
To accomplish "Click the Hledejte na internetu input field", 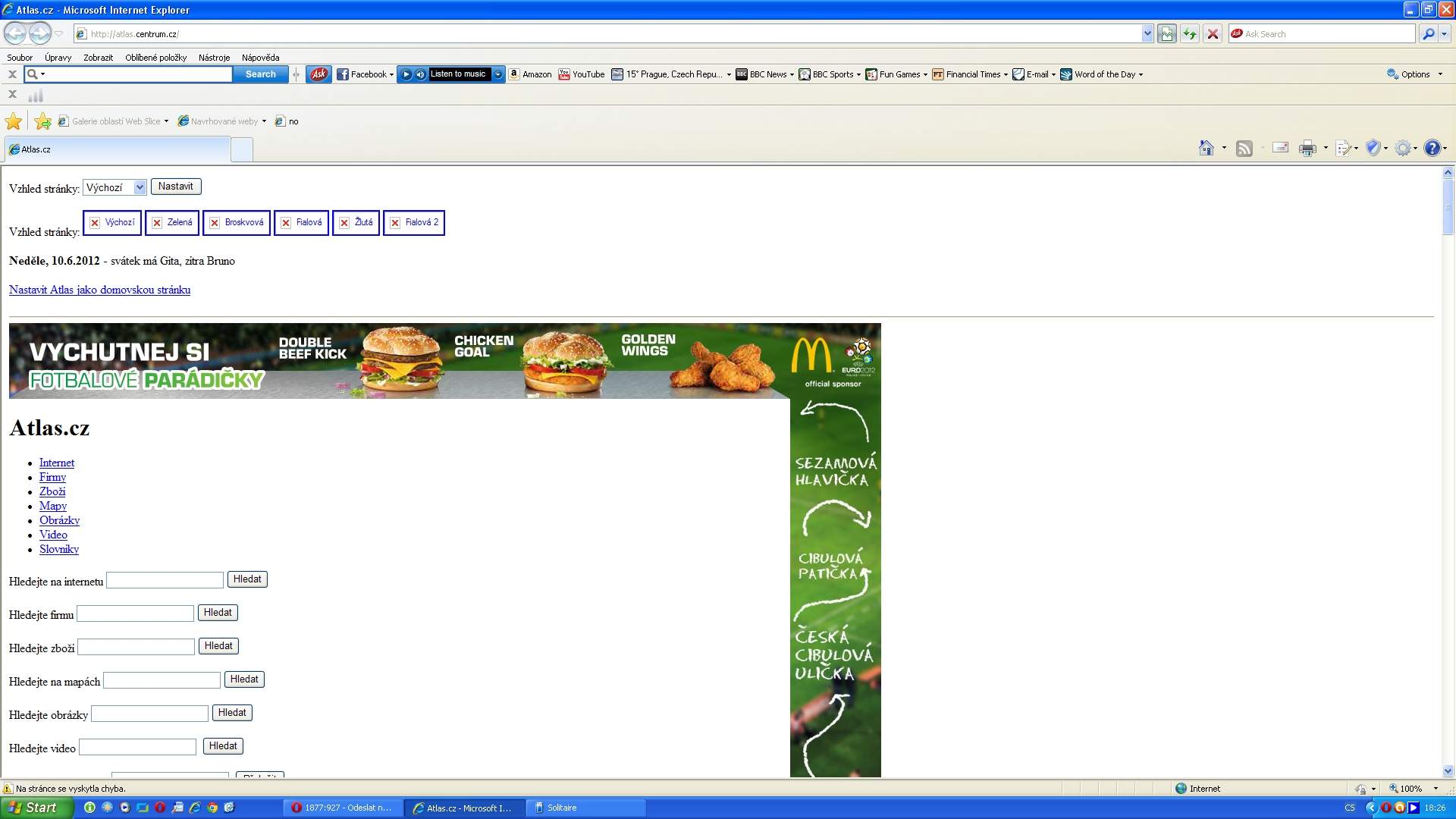I will 165,580.
